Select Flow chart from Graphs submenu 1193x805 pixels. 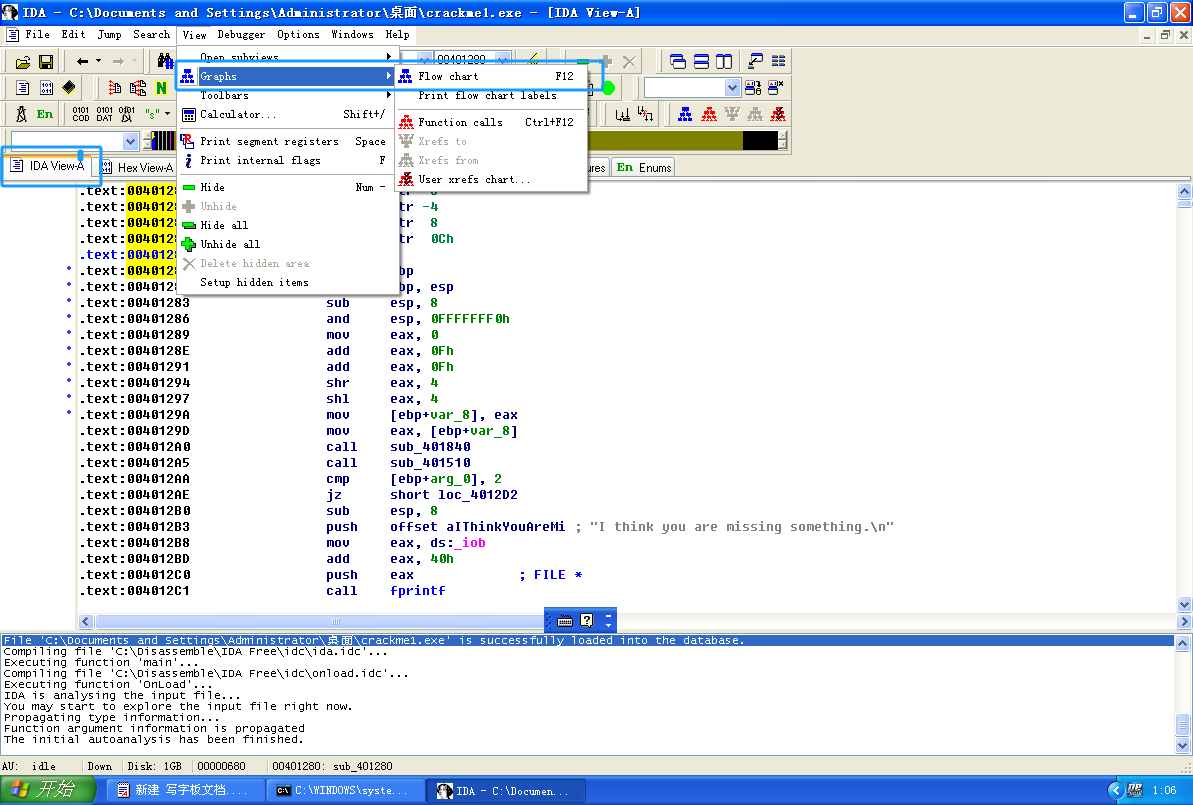(492, 76)
